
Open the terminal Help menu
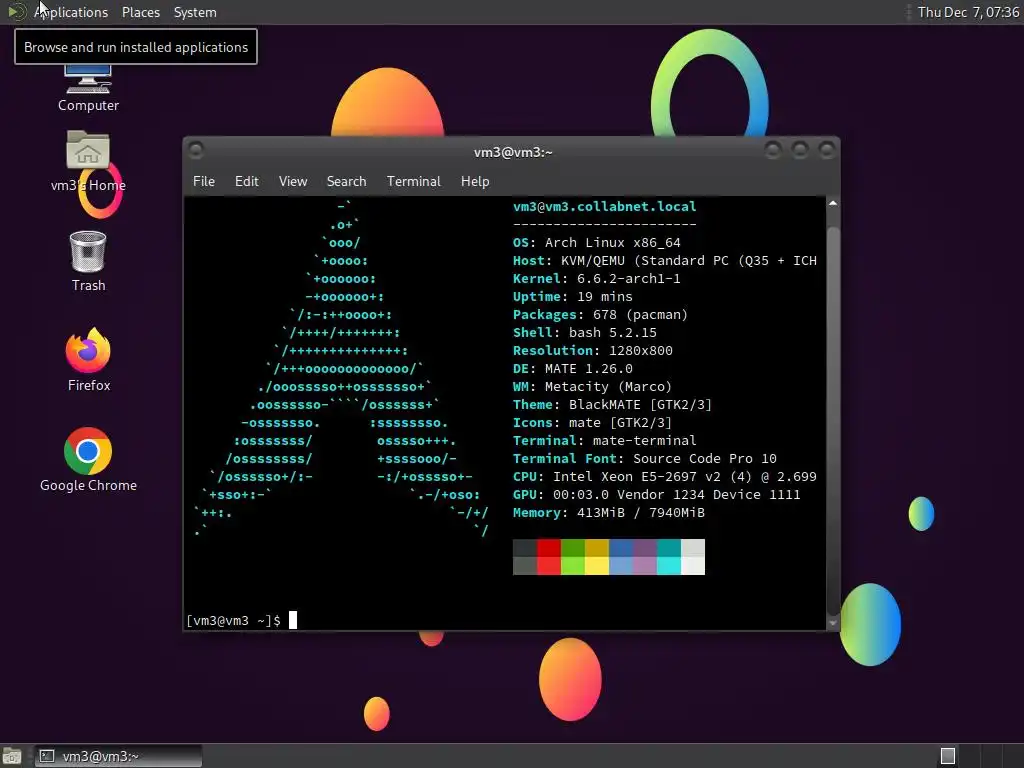pos(475,182)
